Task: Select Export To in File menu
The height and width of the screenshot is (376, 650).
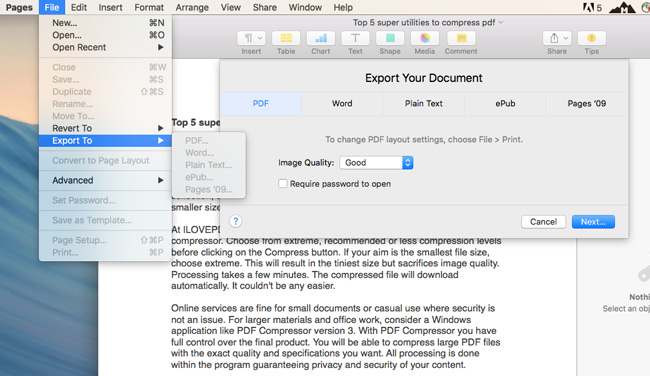Action: click(x=105, y=141)
